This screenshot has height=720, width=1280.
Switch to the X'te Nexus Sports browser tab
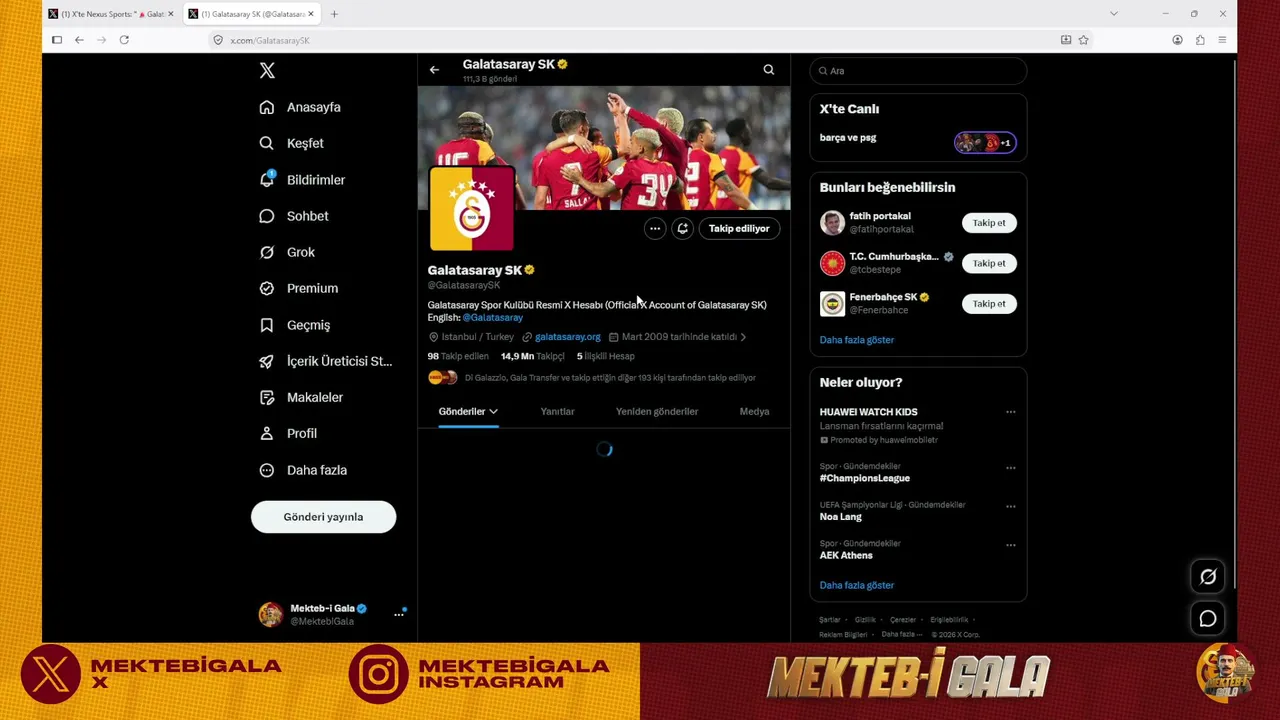(111, 14)
